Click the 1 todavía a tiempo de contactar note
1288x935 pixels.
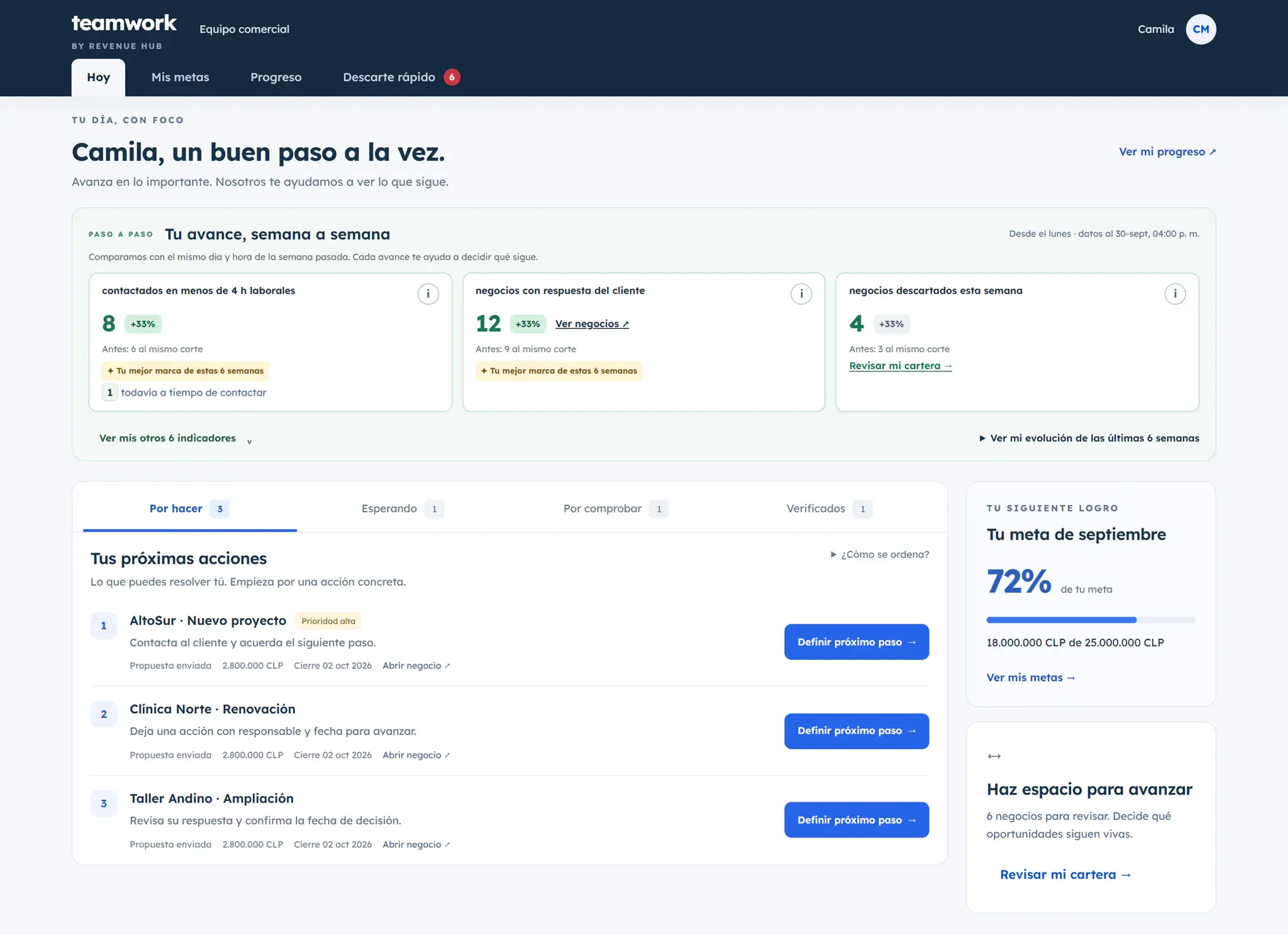click(184, 392)
